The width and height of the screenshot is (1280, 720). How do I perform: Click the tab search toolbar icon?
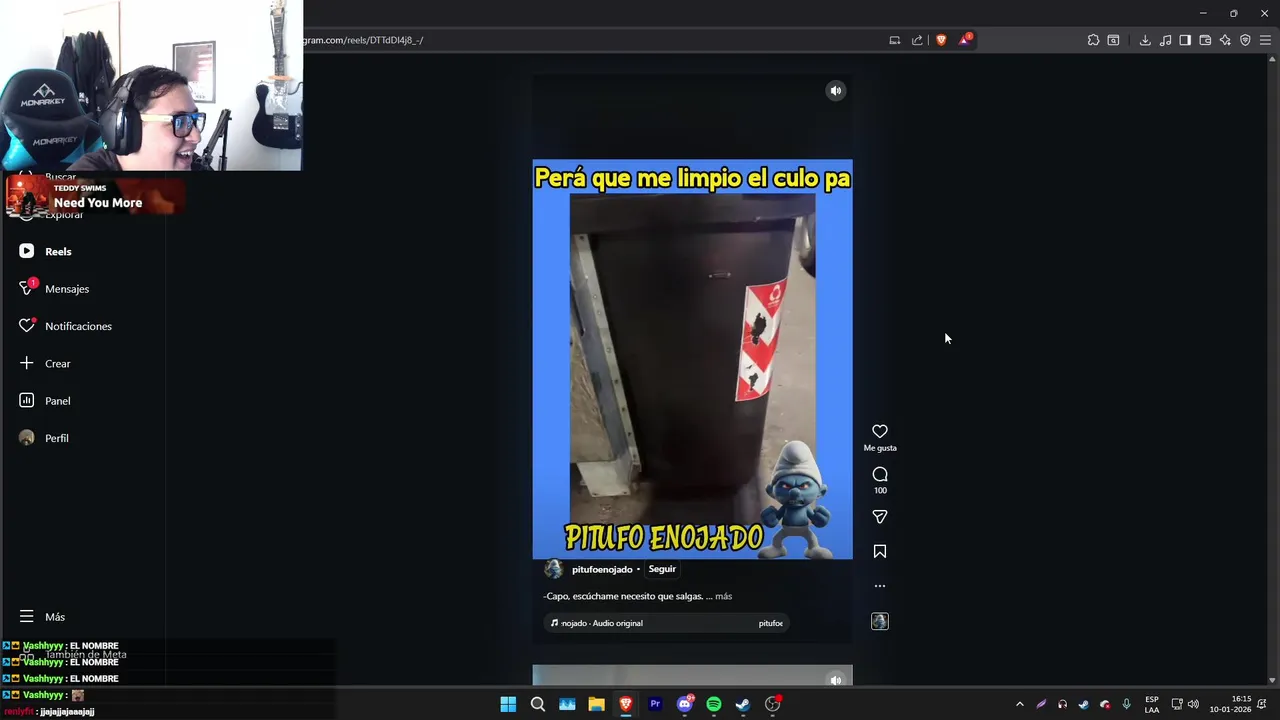click(x=1113, y=40)
